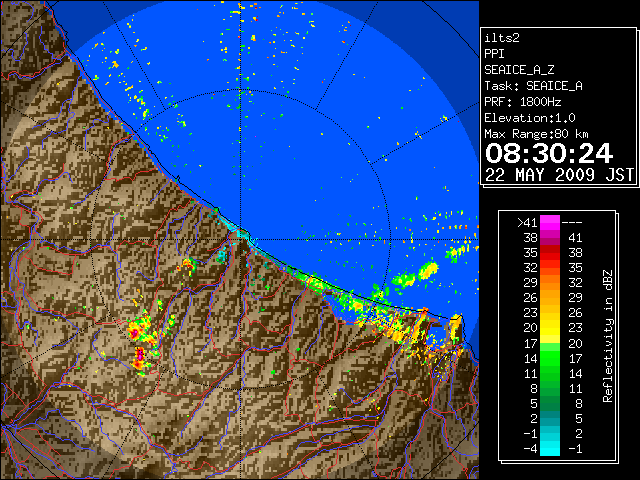Pick the dark magenta 38–41 dBZ swatch
The height and width of the screenshot is (480, 640).
tap(550, 238)
